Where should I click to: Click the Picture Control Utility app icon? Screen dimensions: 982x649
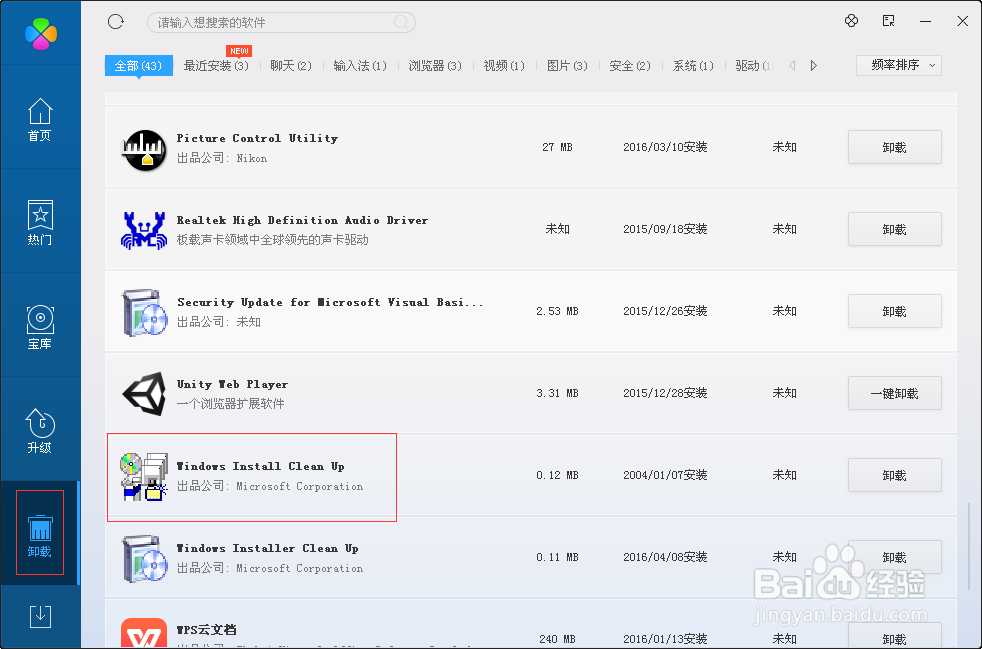coord(144,150)
